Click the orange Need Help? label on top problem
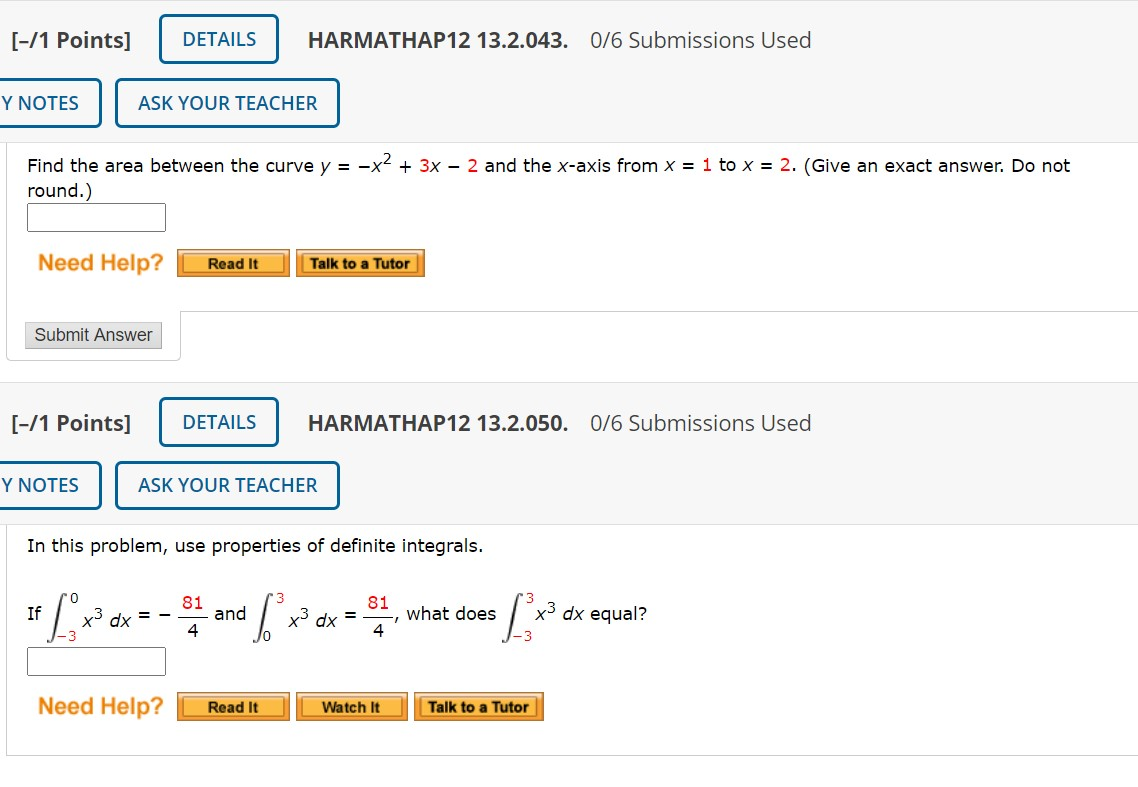 pyautogui.click(x=99, y=262)
